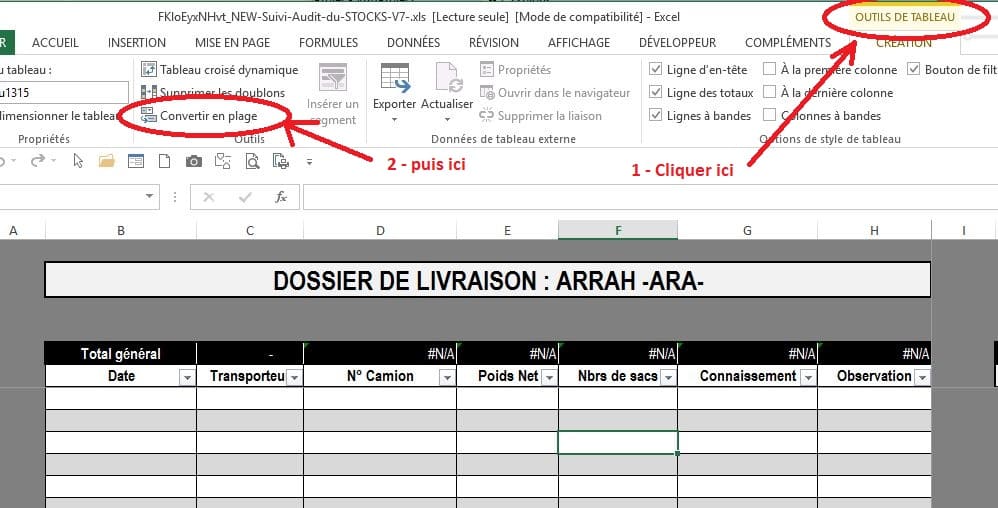
Task: Click the confirm checkmark in formula bar
Action: pyautogui.click(x=244, y=197)
